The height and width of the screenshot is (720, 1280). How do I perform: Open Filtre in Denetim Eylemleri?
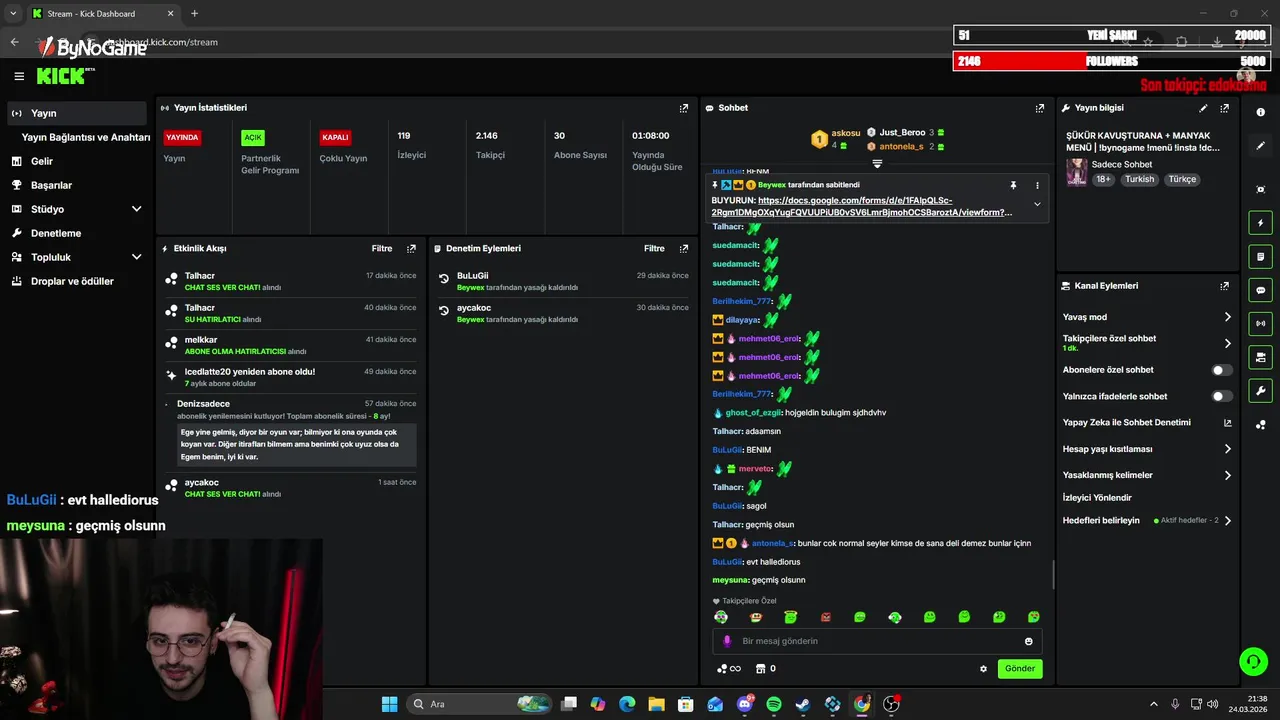654,249
